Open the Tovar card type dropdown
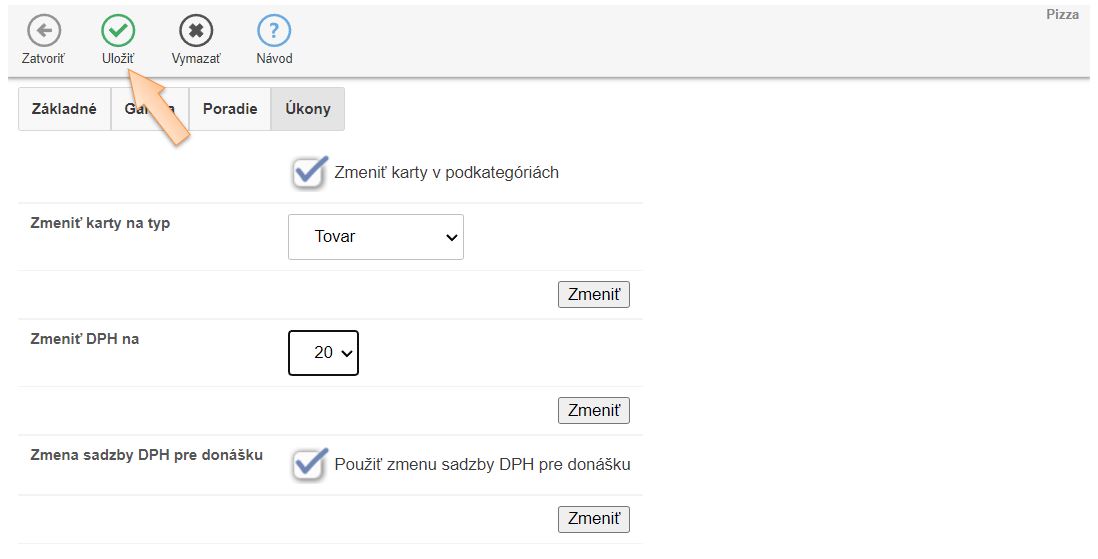1098x559 pixels. pyautogui.click(x=376, y=237)
